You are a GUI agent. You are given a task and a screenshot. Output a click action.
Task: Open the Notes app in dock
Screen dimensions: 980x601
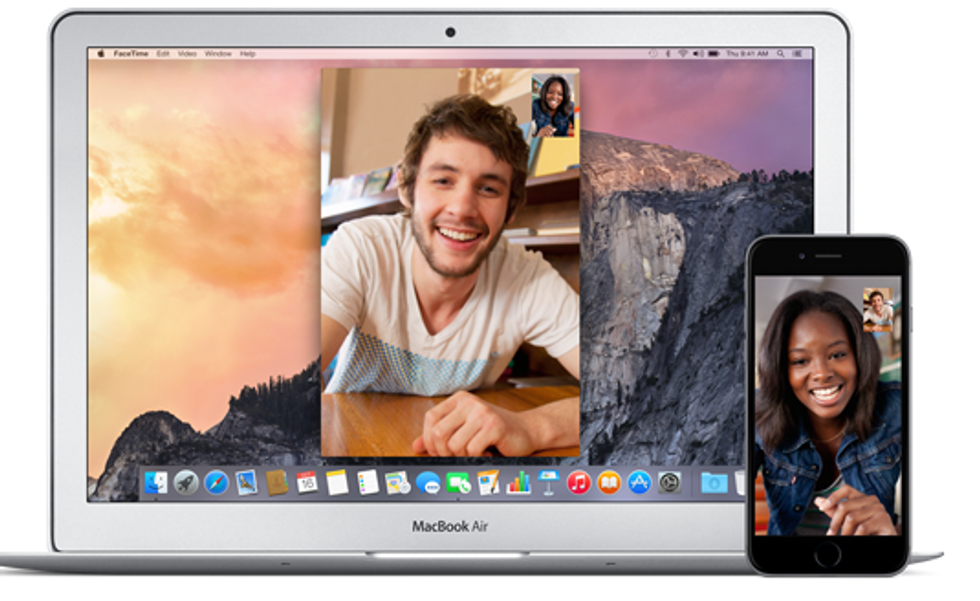click(337, 483)
